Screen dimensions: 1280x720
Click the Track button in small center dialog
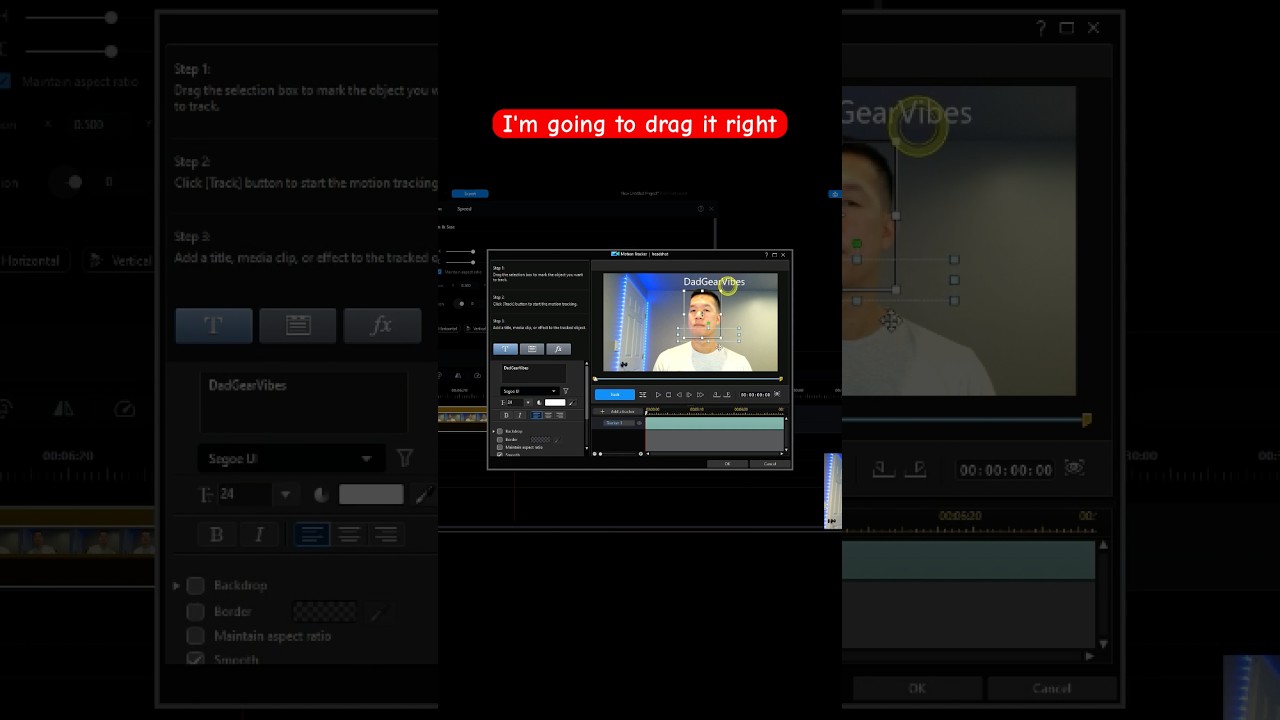pyautogui.click(x=615, y=394)
